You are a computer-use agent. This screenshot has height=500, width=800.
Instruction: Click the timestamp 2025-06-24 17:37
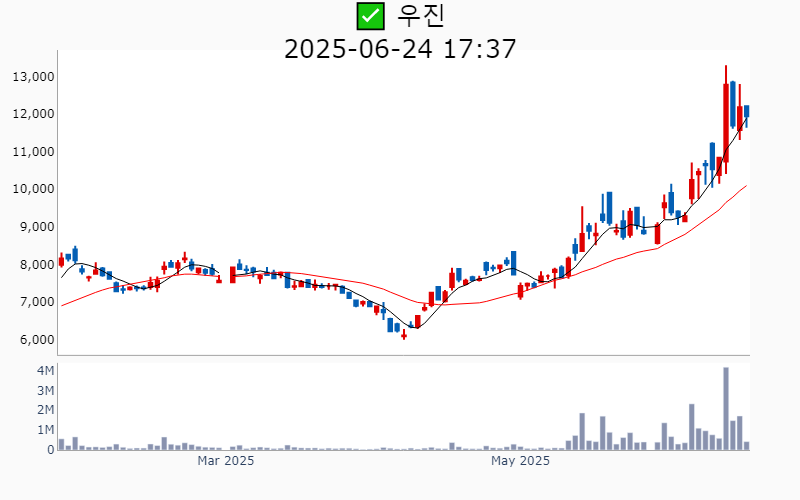[400, 49]
